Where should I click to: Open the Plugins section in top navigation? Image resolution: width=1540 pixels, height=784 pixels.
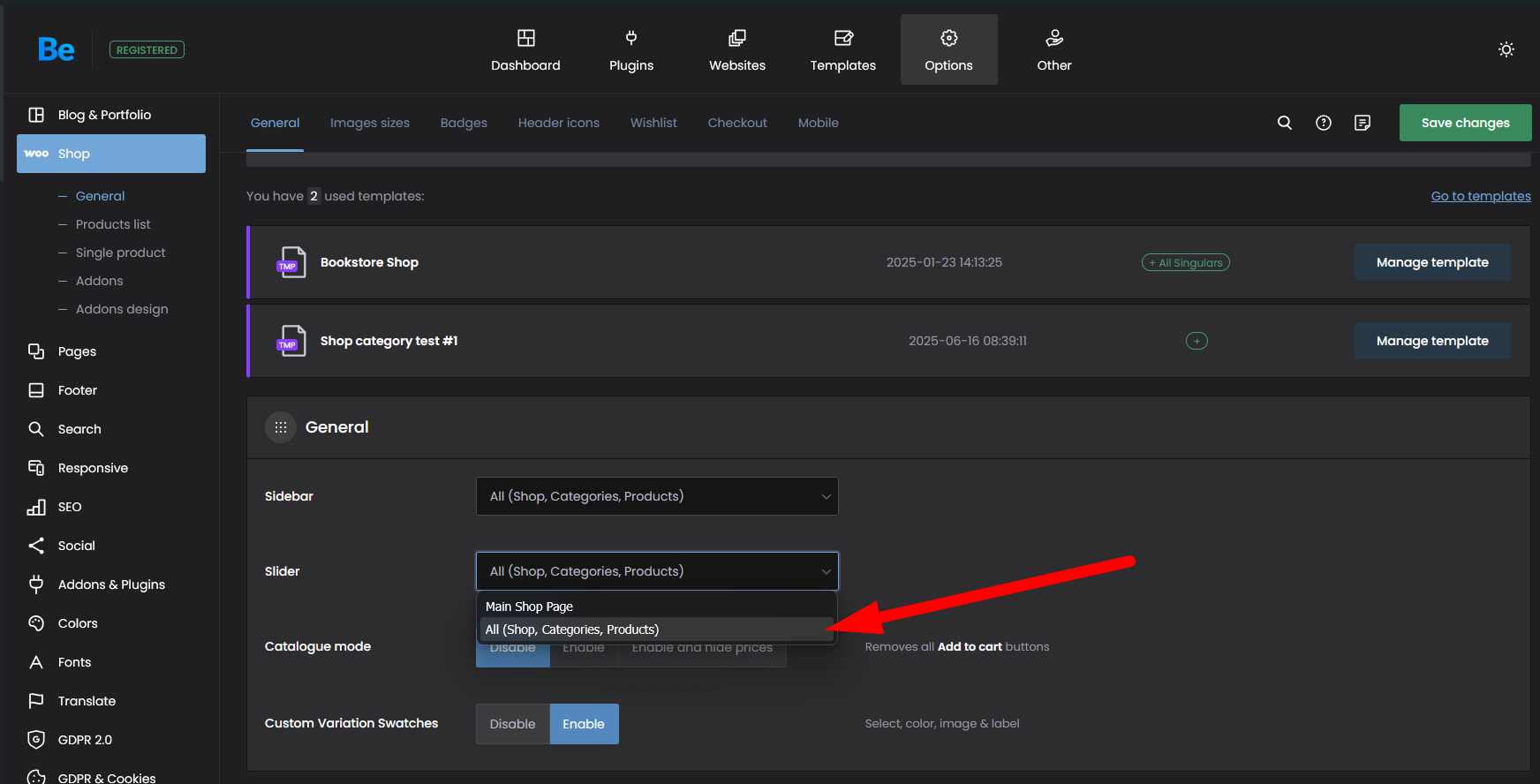coord(631,50)
